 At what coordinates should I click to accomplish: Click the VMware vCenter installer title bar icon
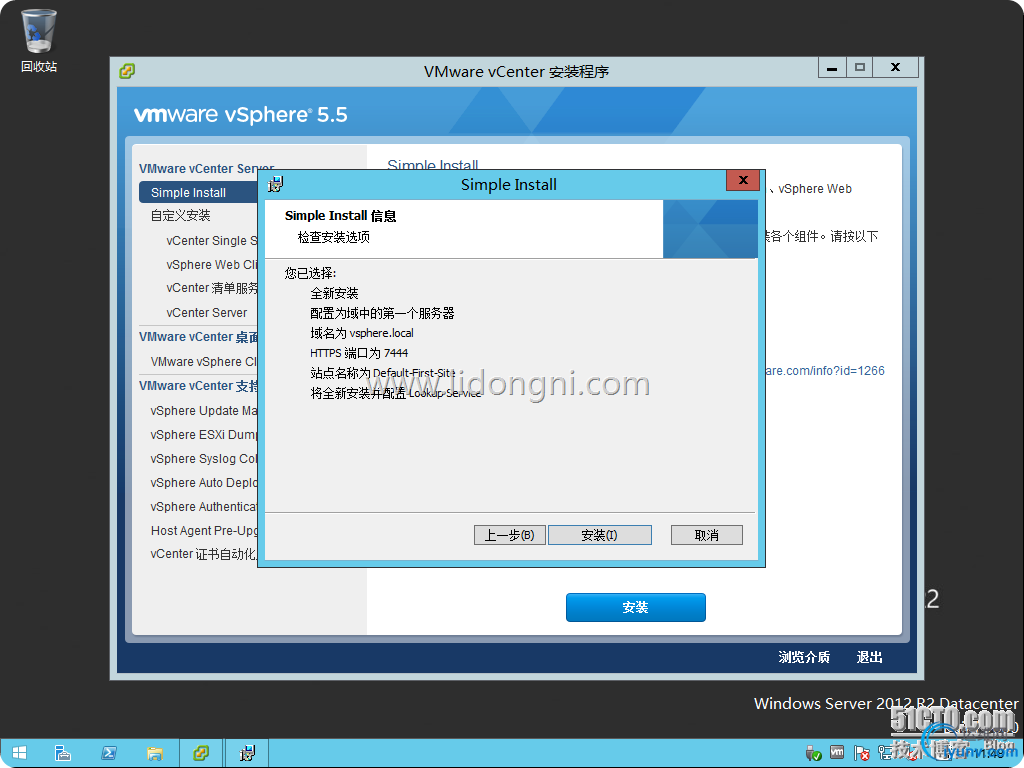click(x=127, y=71)
